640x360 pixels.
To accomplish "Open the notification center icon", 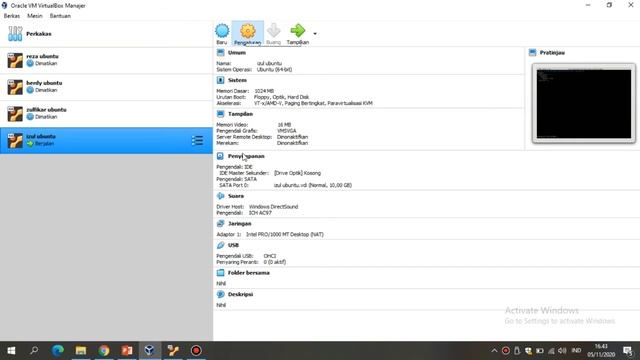I will pyautogui.click(x=628, y=351).
